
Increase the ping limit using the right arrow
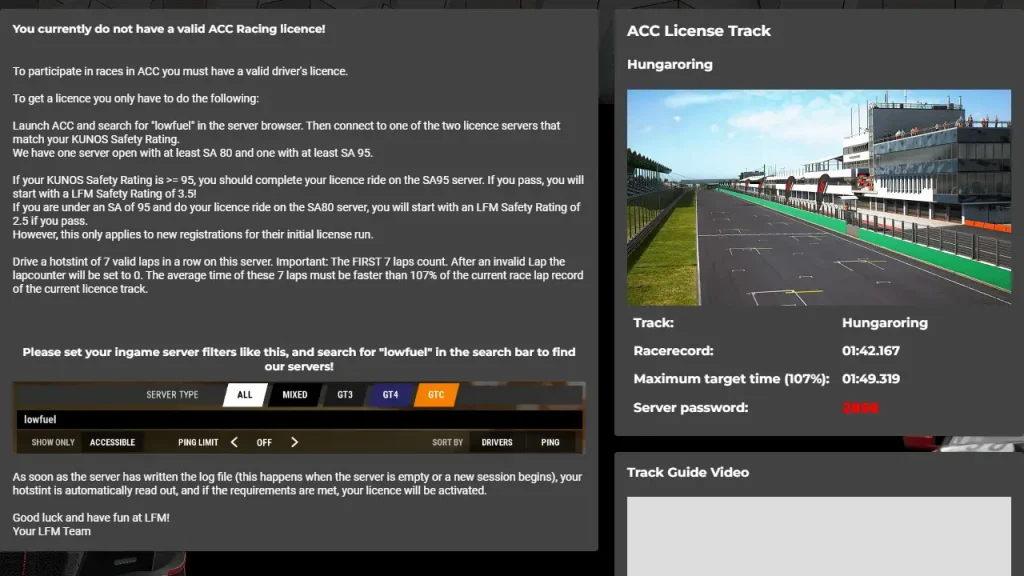click(x=296, y=442)
